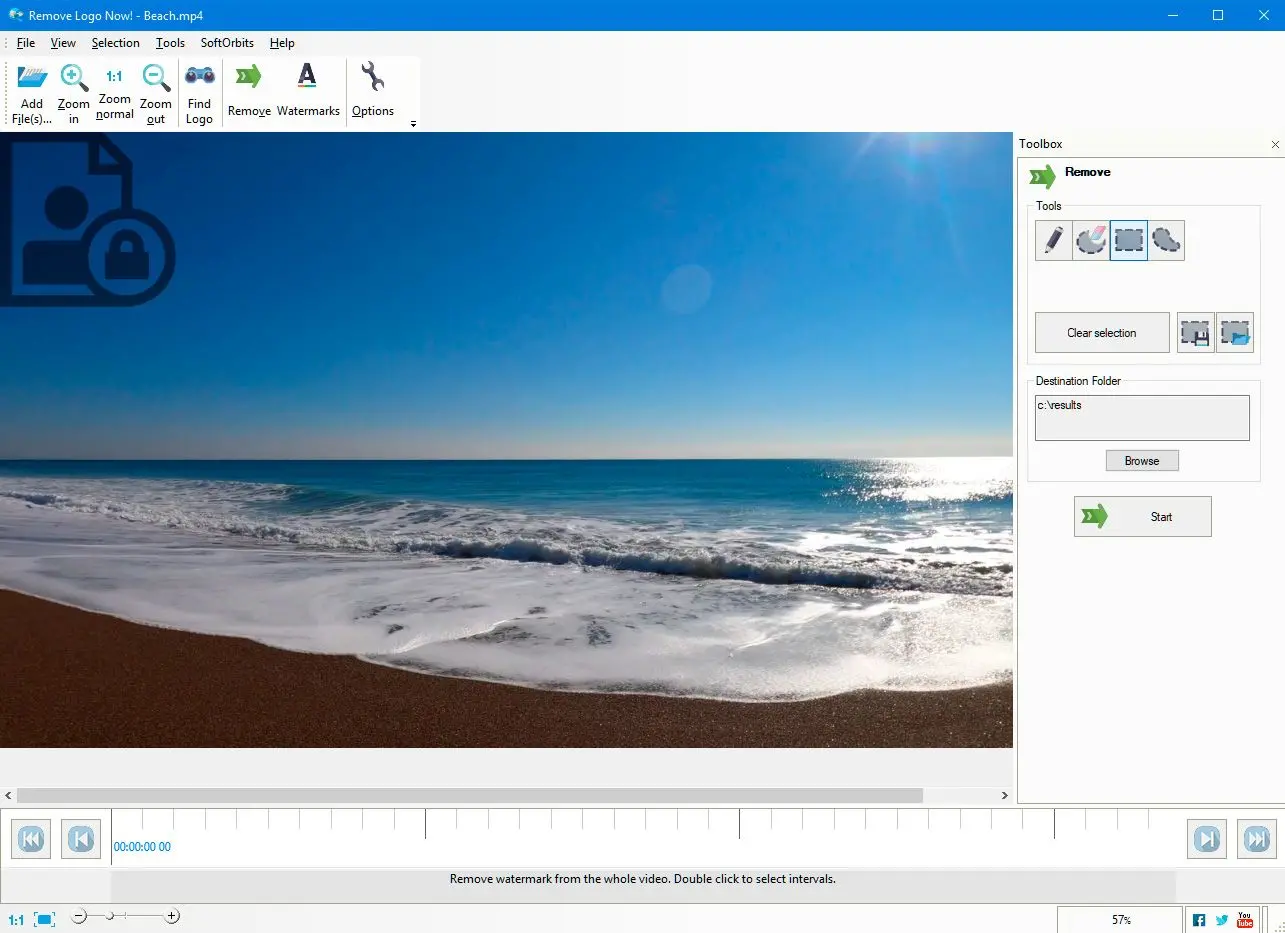Screen dimensions: 1285x933
Task: Open the Watermarks tool in toolbar
Action: point(308,92)
